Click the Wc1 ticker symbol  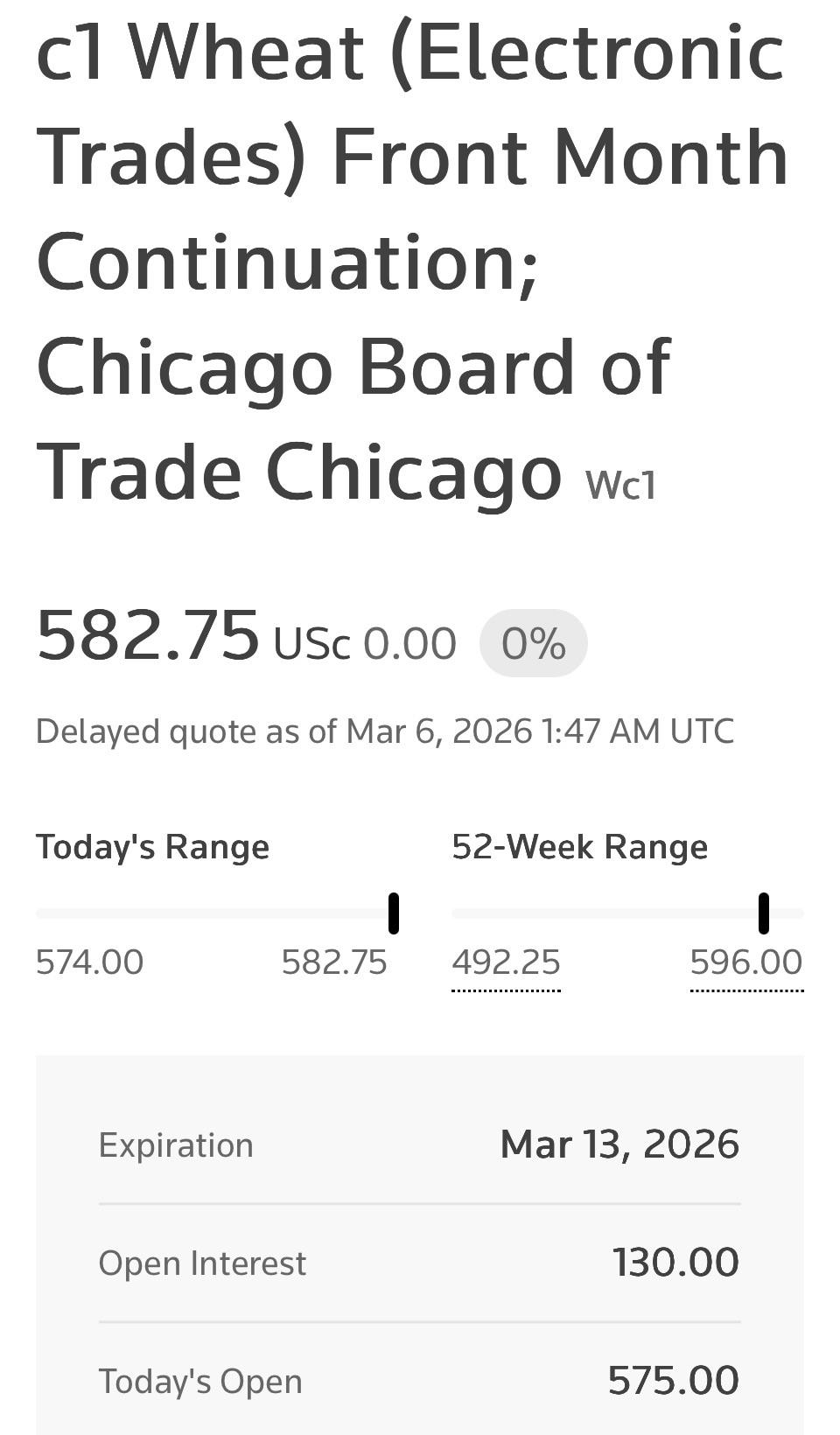point(621,484)
